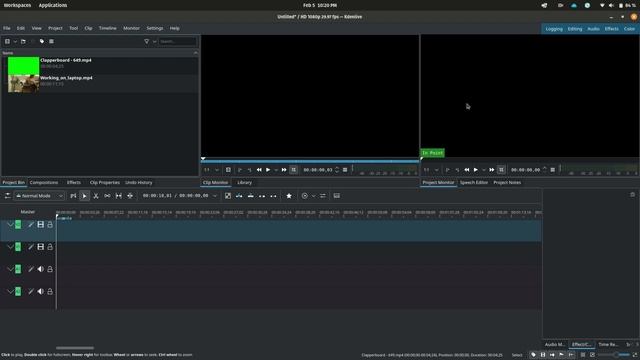Select the Razor (scissors) tool
The image size is (640, 360).
pyautogui.click(x=96, y=196)
